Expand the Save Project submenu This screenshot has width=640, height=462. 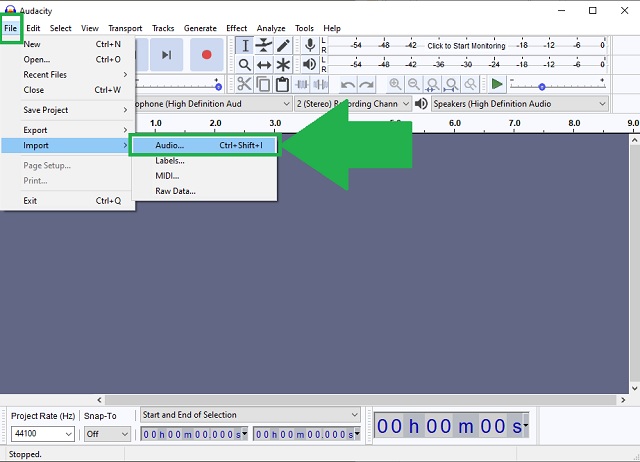pyautogui.click(x=68, y=110)
